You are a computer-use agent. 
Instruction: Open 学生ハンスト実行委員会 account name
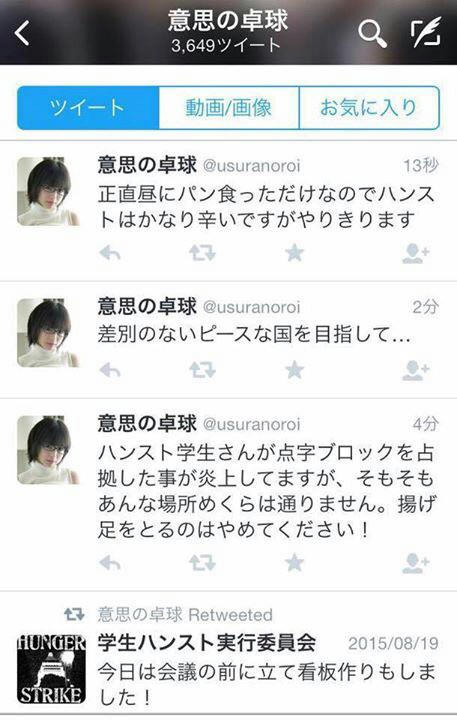point(207,642)
